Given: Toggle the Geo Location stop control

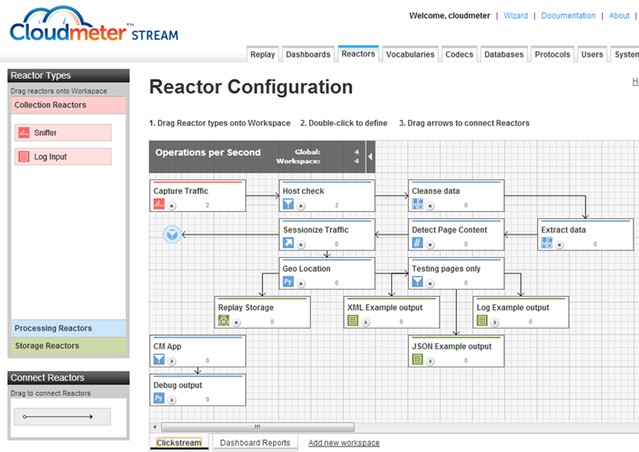Looking at the screenshot, I should tap(301, 284).
